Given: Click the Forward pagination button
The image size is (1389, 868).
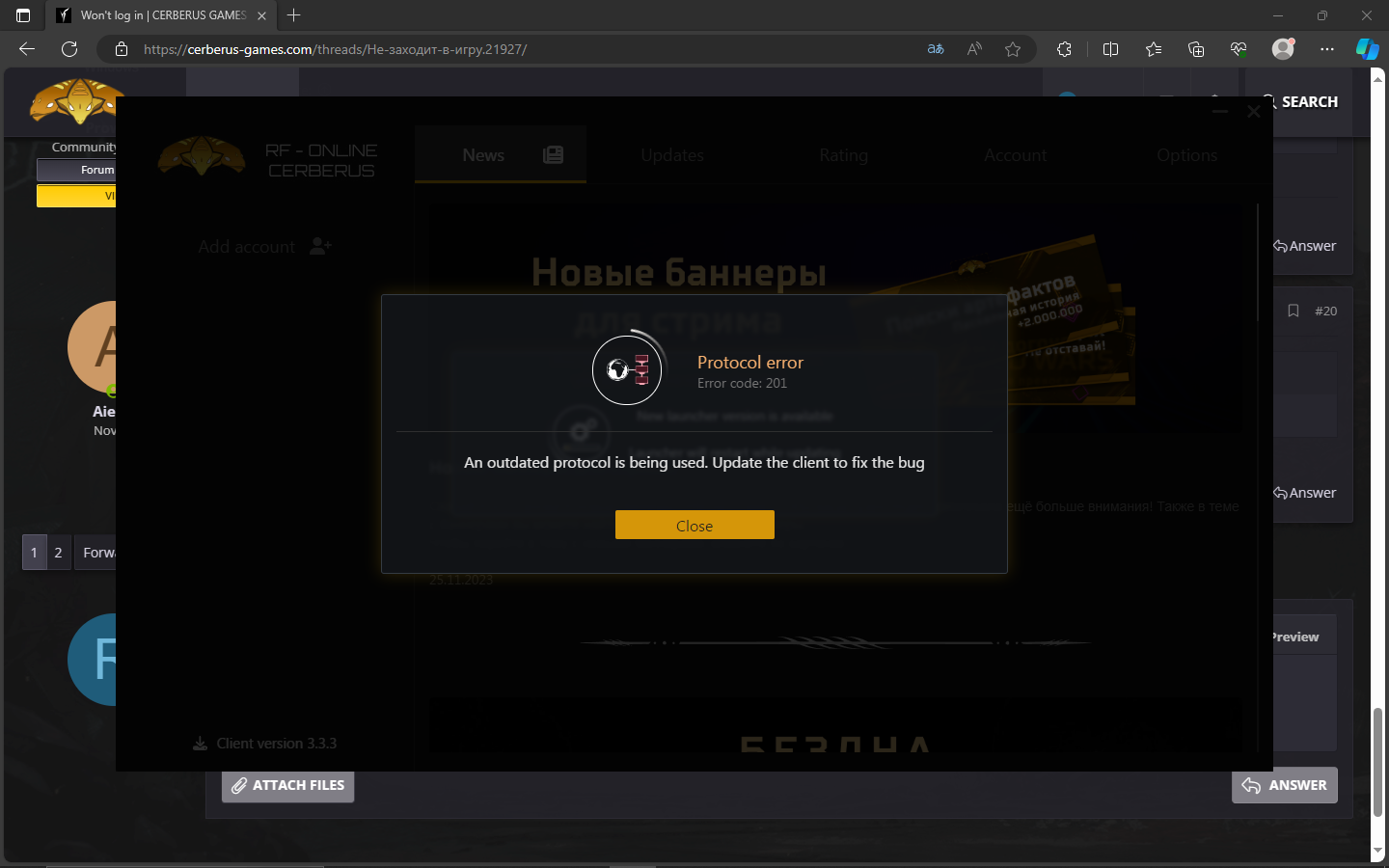Looking at the screenshot, I should (x=97, y=553).
